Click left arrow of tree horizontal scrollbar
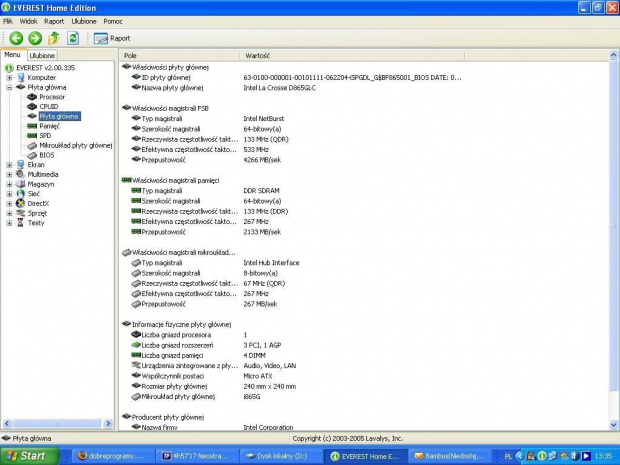 click(x=6, y=423)
